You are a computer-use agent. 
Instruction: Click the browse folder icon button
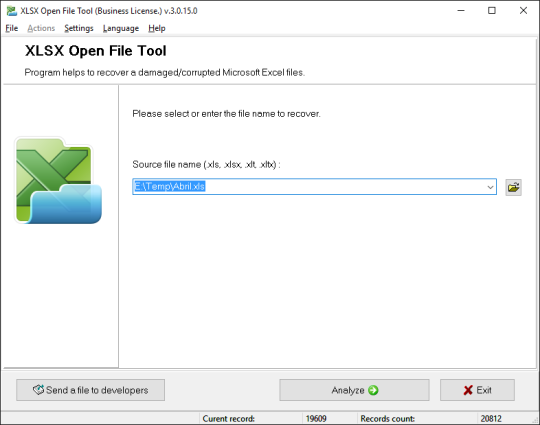[x=513, y=187]
